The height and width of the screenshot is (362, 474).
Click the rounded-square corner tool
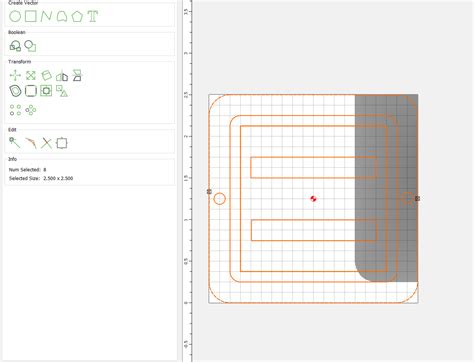point(31,91)
